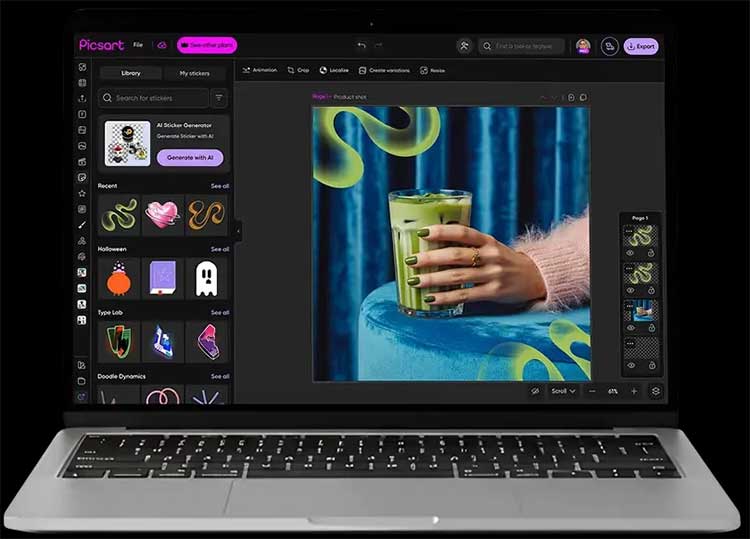Click the undo arrow in the top bar
Viewport: 750px width, 539px height.
point(362,45)
